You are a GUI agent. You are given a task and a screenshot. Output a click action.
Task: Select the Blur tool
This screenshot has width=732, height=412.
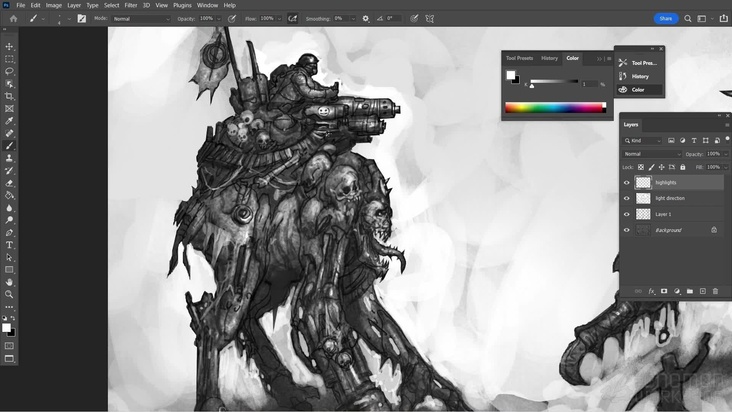(x=9, y=208)
